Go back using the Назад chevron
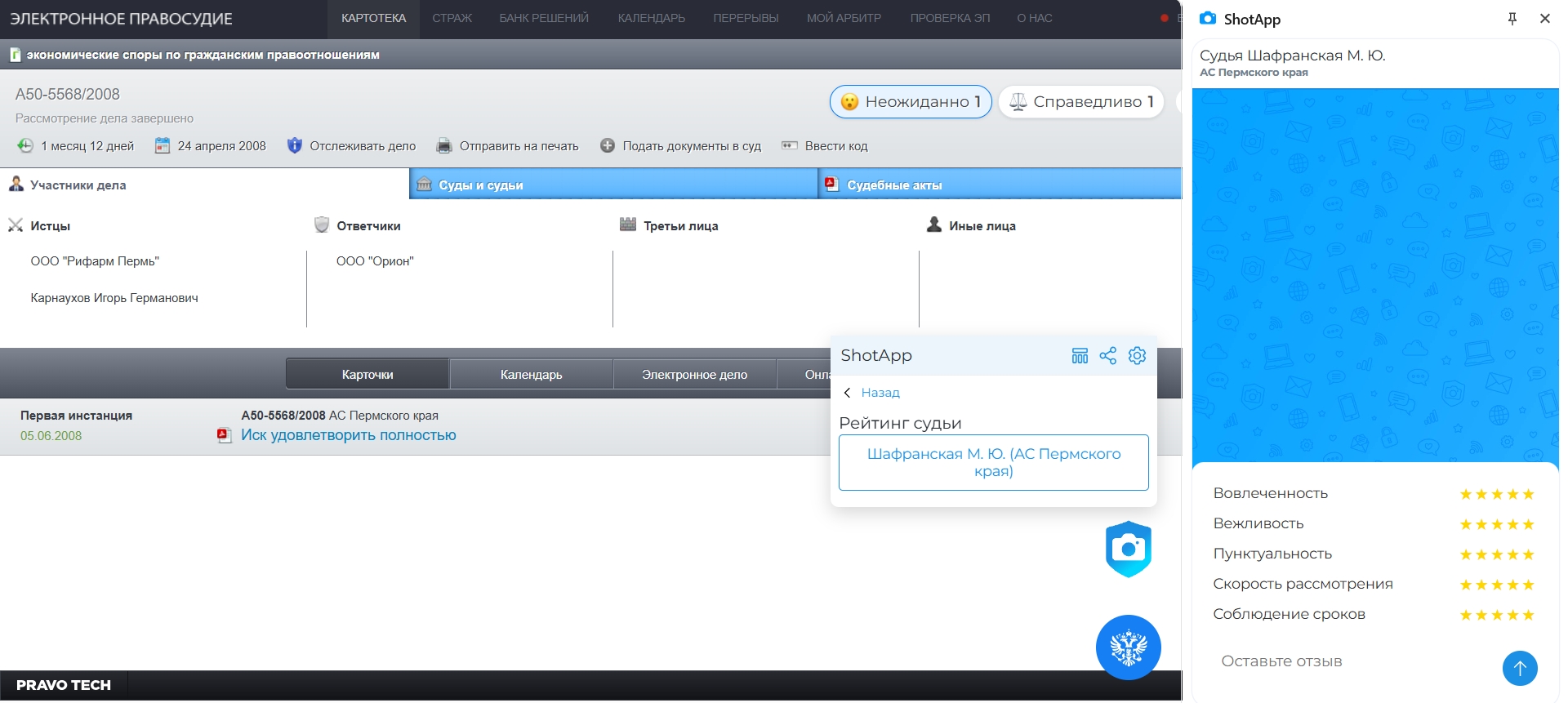 [848, 393]
